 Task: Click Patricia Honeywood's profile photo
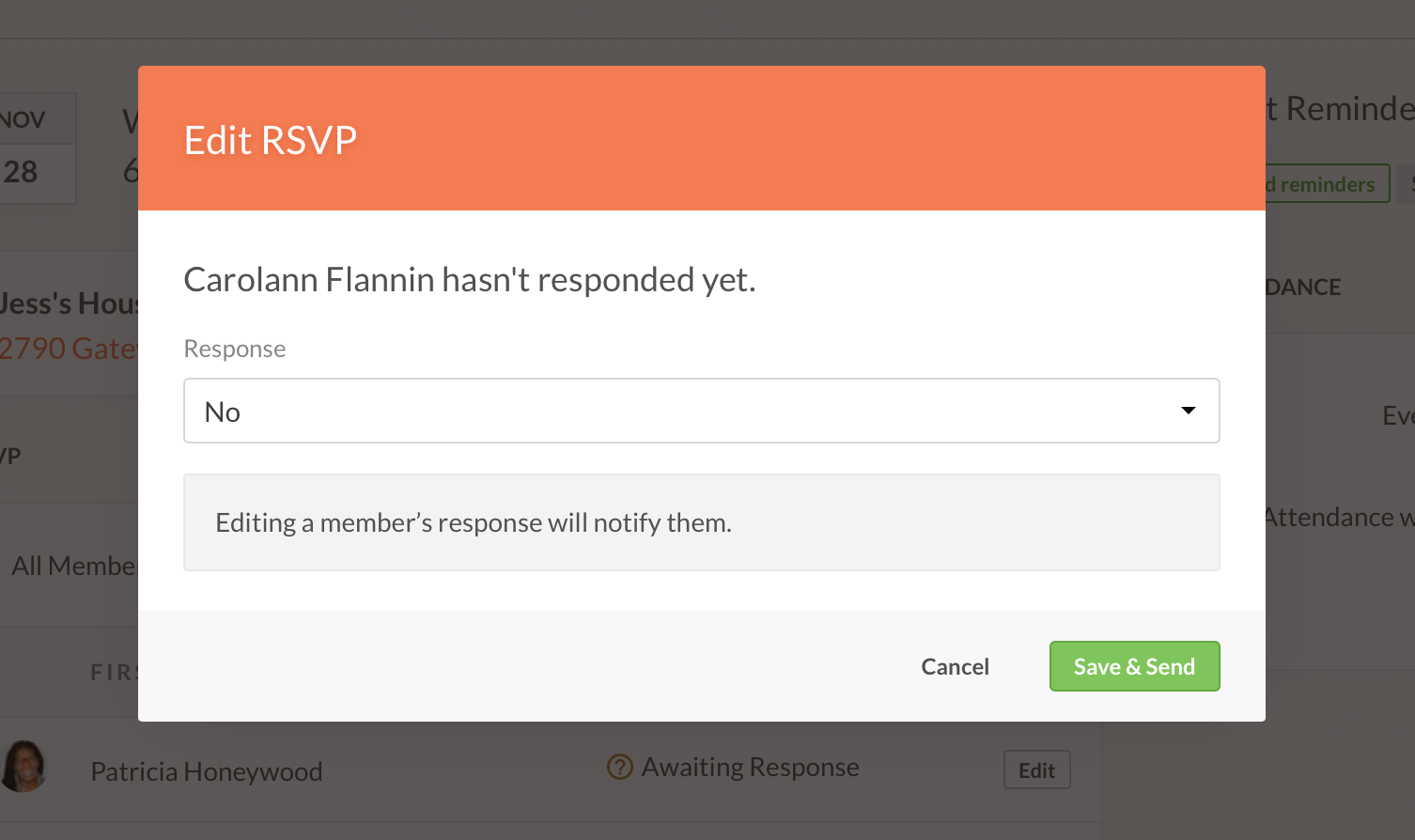(24, 767)
